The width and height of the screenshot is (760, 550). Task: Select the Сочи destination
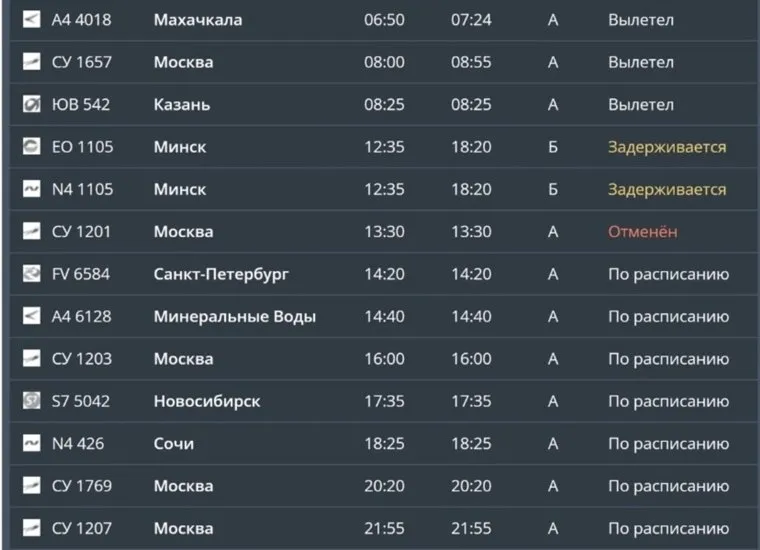(174, 443)
